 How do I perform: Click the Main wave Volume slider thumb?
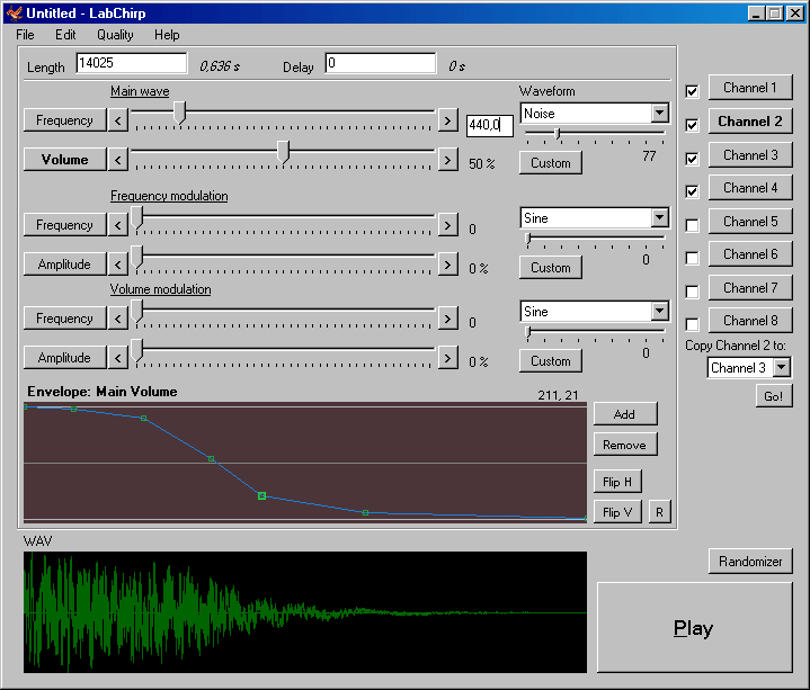(283, 152)
